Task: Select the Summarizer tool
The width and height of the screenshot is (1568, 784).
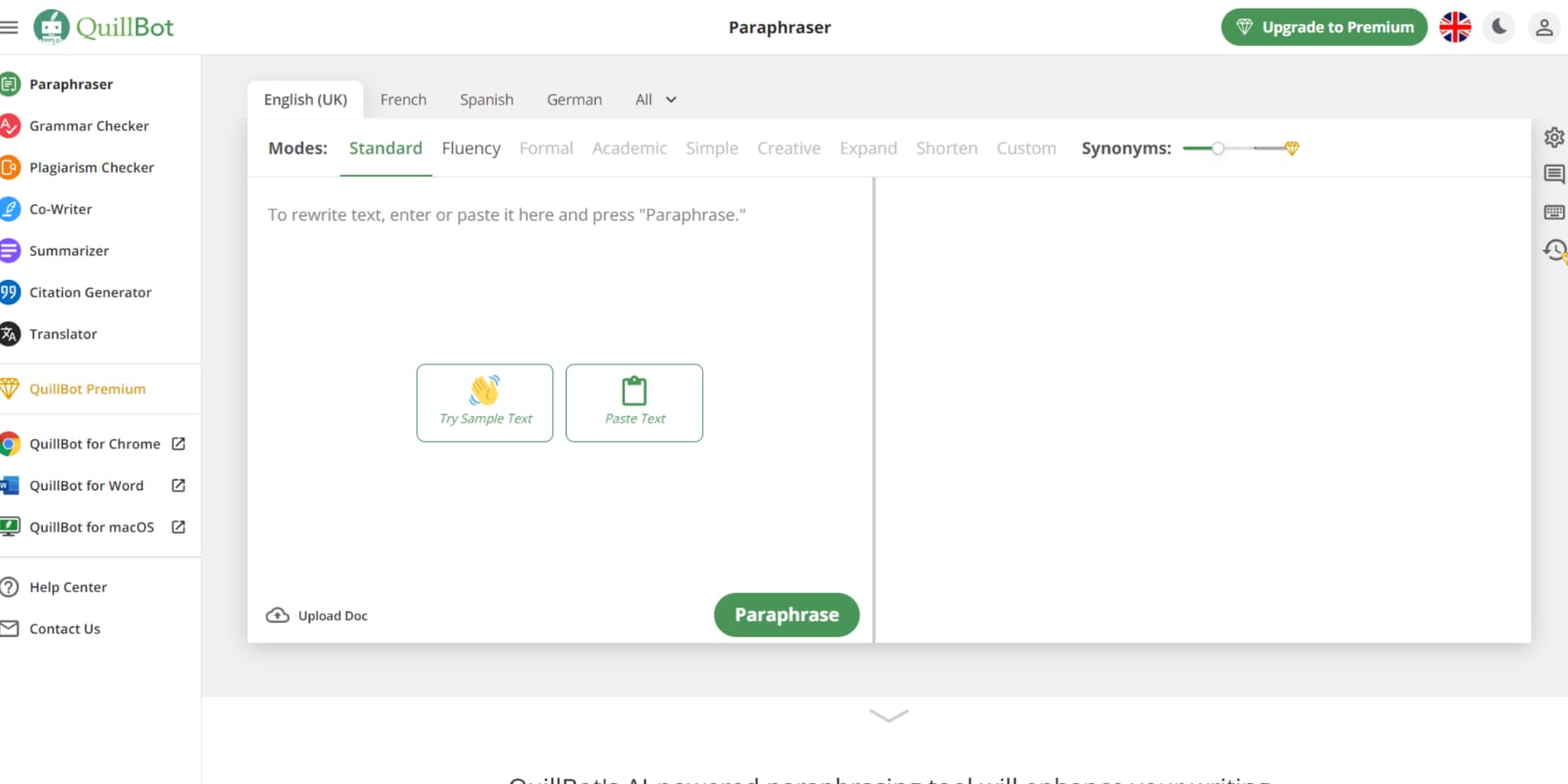Action: click(x=69, y=251)
